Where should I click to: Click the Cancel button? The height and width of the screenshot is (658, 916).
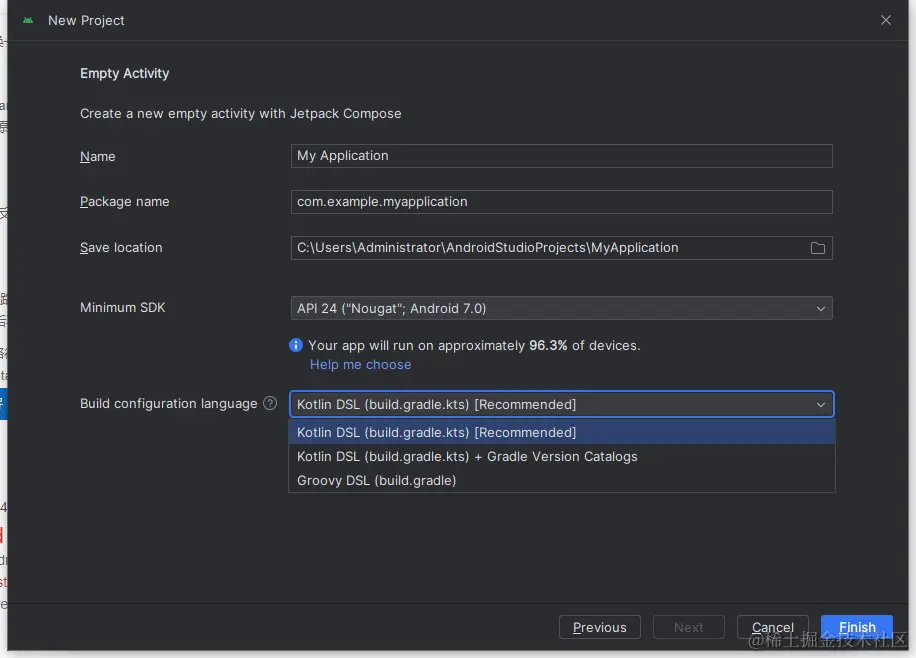(772, 627)
